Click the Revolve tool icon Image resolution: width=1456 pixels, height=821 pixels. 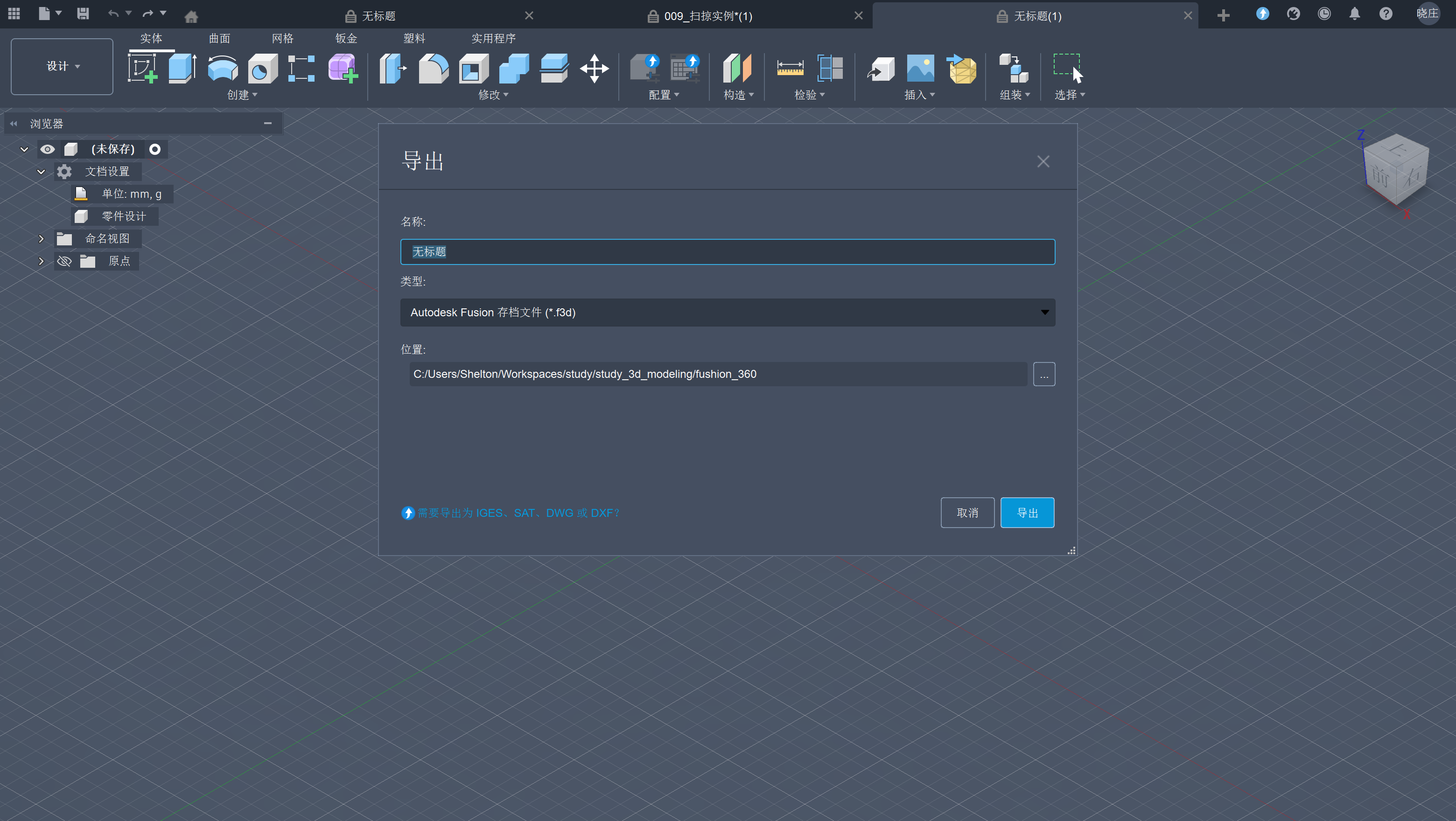(x=223, y=69)
